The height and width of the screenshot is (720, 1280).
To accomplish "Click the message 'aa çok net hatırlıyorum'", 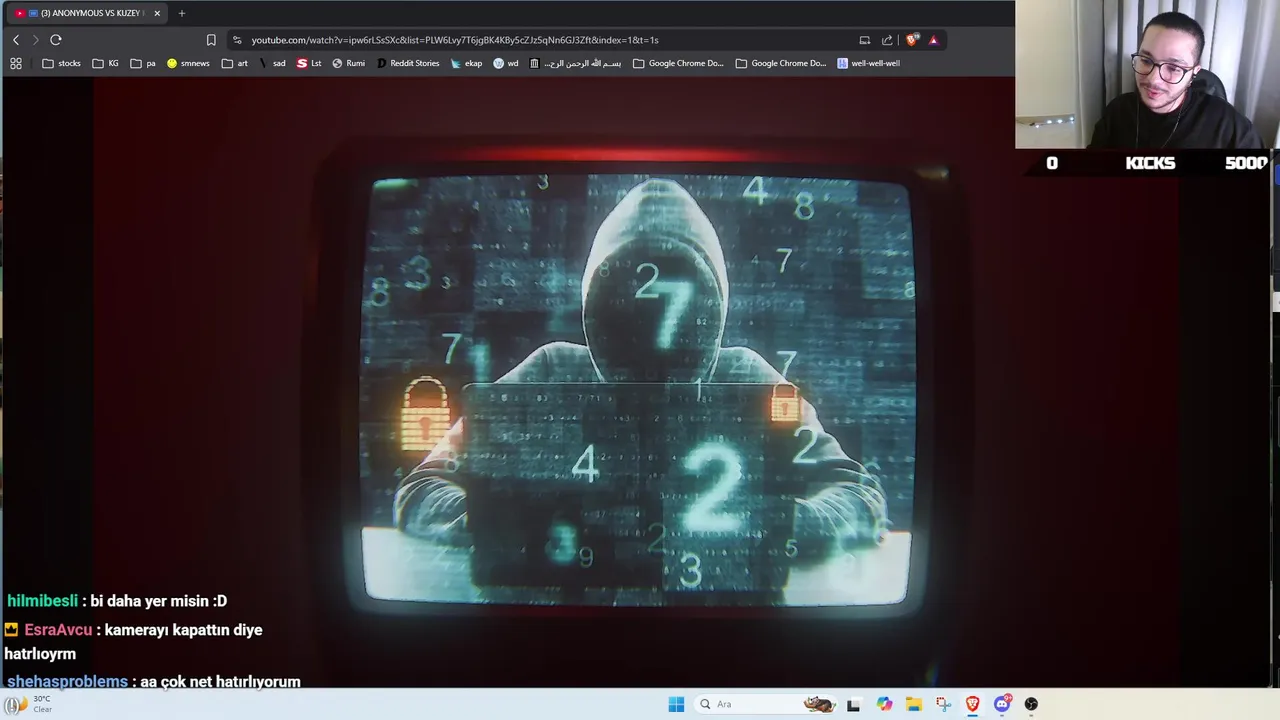I will pyautogui.click(x=220, y=682).
